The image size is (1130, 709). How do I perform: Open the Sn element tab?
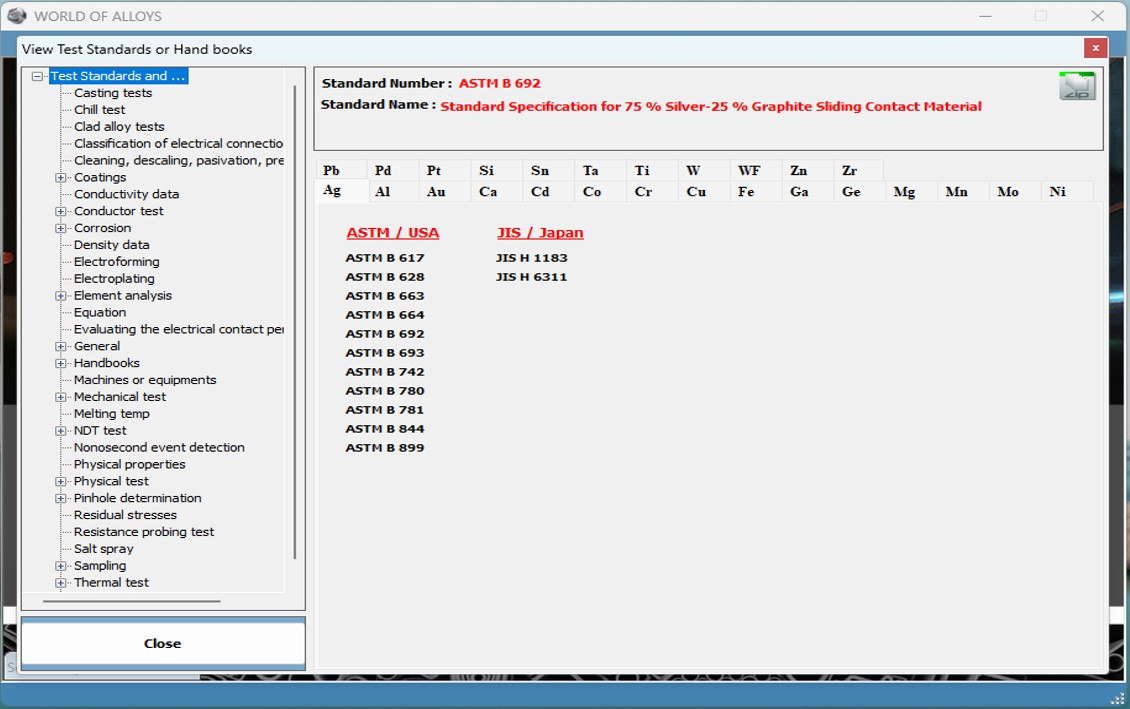(x=548, y=170)
